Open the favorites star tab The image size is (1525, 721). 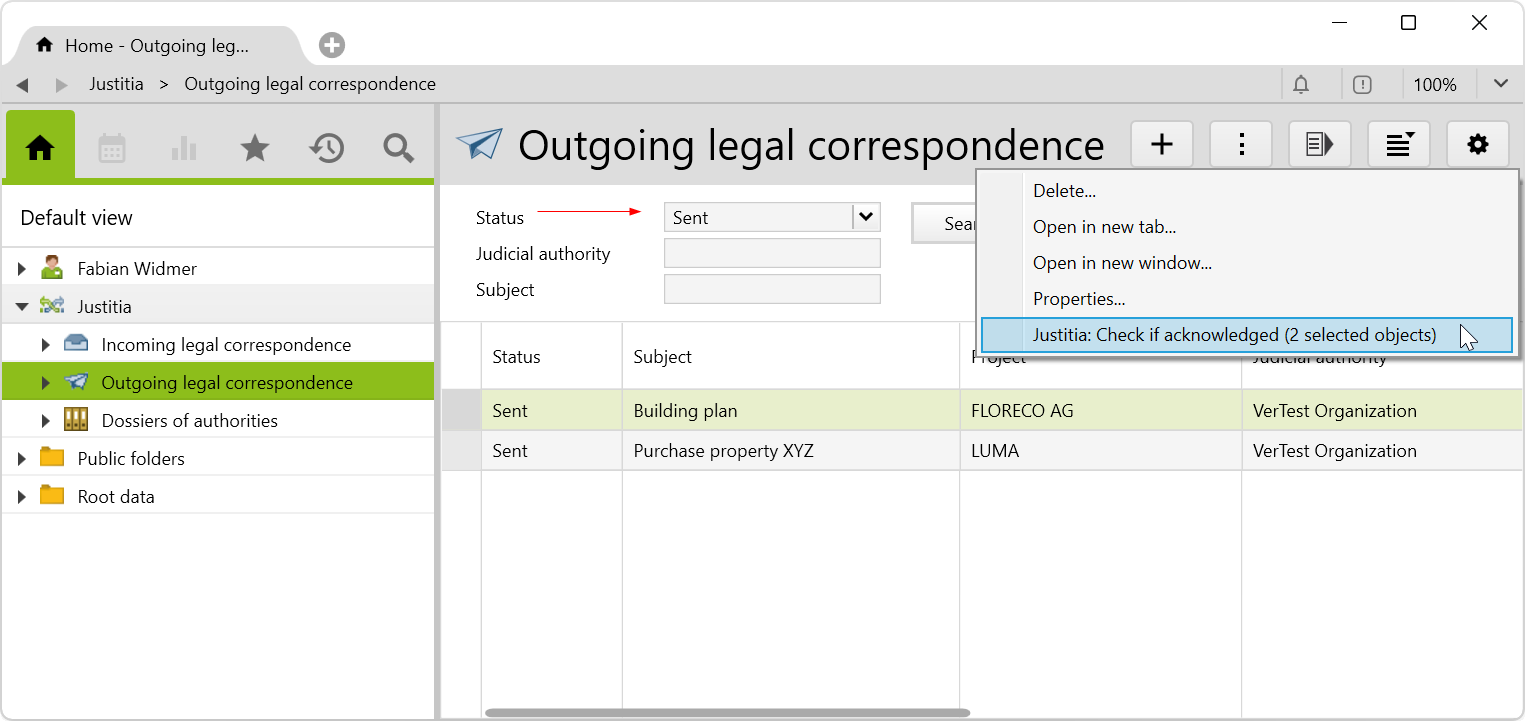coord(255,148)
